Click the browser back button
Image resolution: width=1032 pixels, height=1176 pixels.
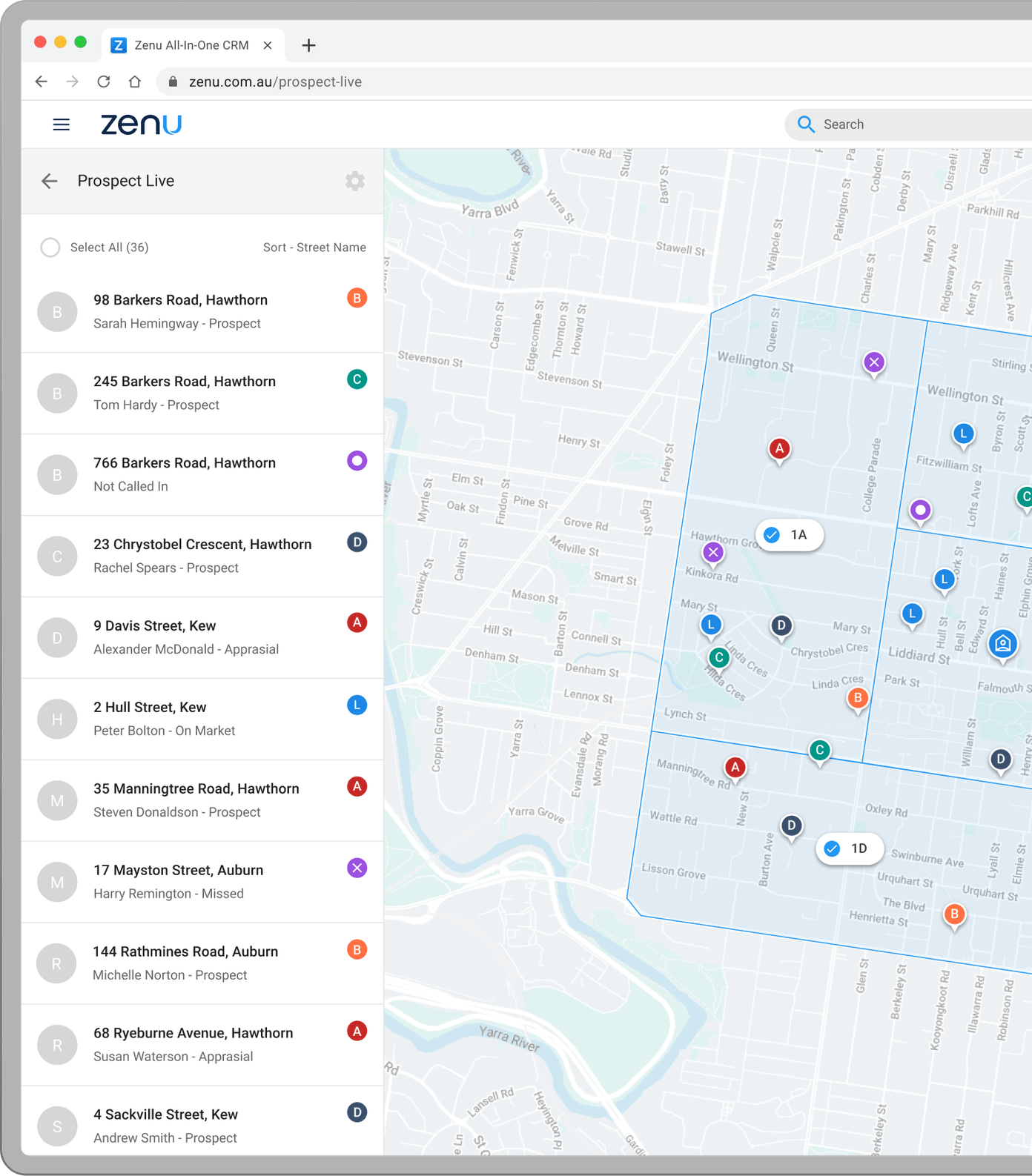[x=42, y=82]
